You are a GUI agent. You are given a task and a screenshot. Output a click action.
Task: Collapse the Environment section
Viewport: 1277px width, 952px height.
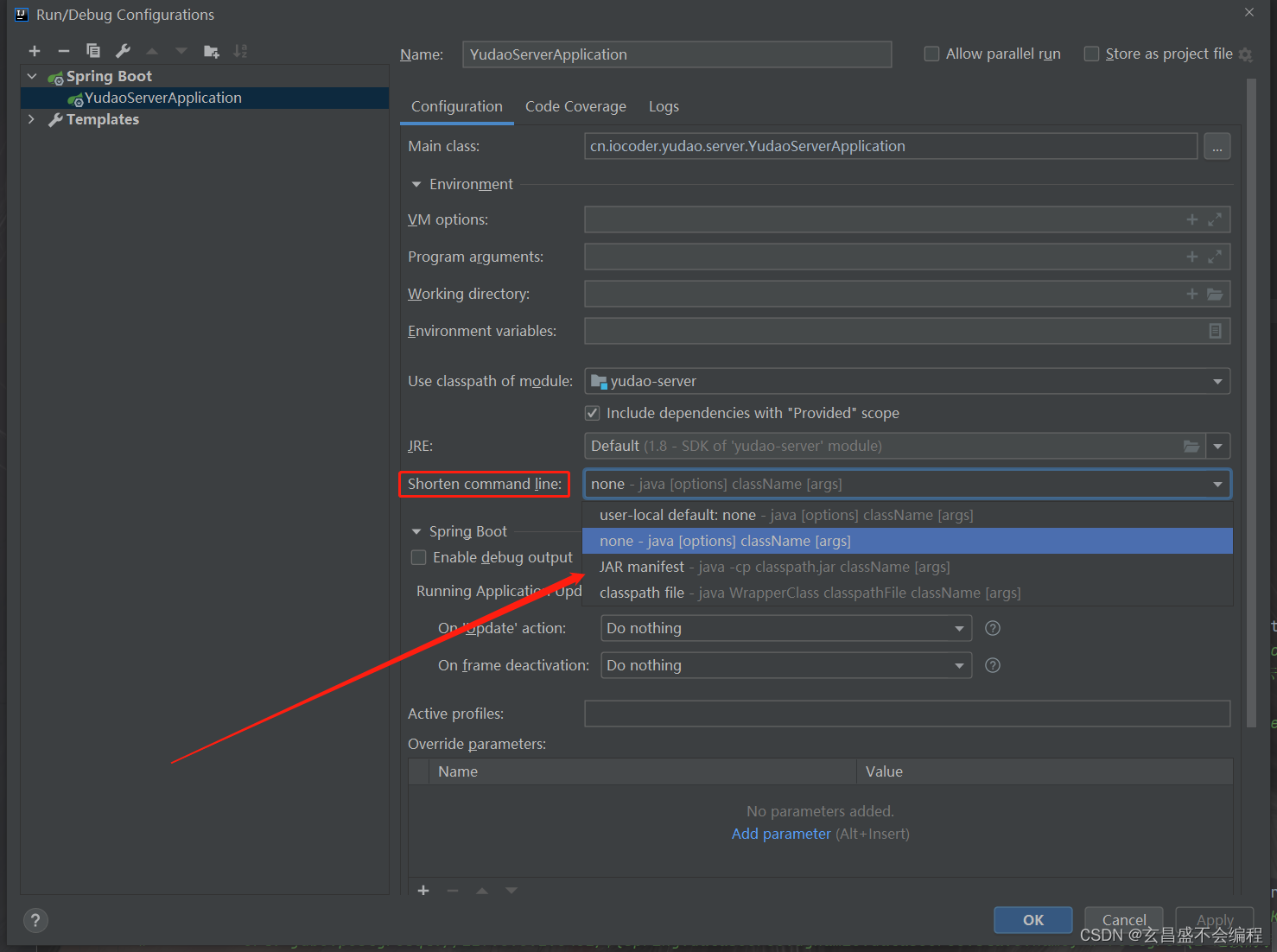(416, 184)
